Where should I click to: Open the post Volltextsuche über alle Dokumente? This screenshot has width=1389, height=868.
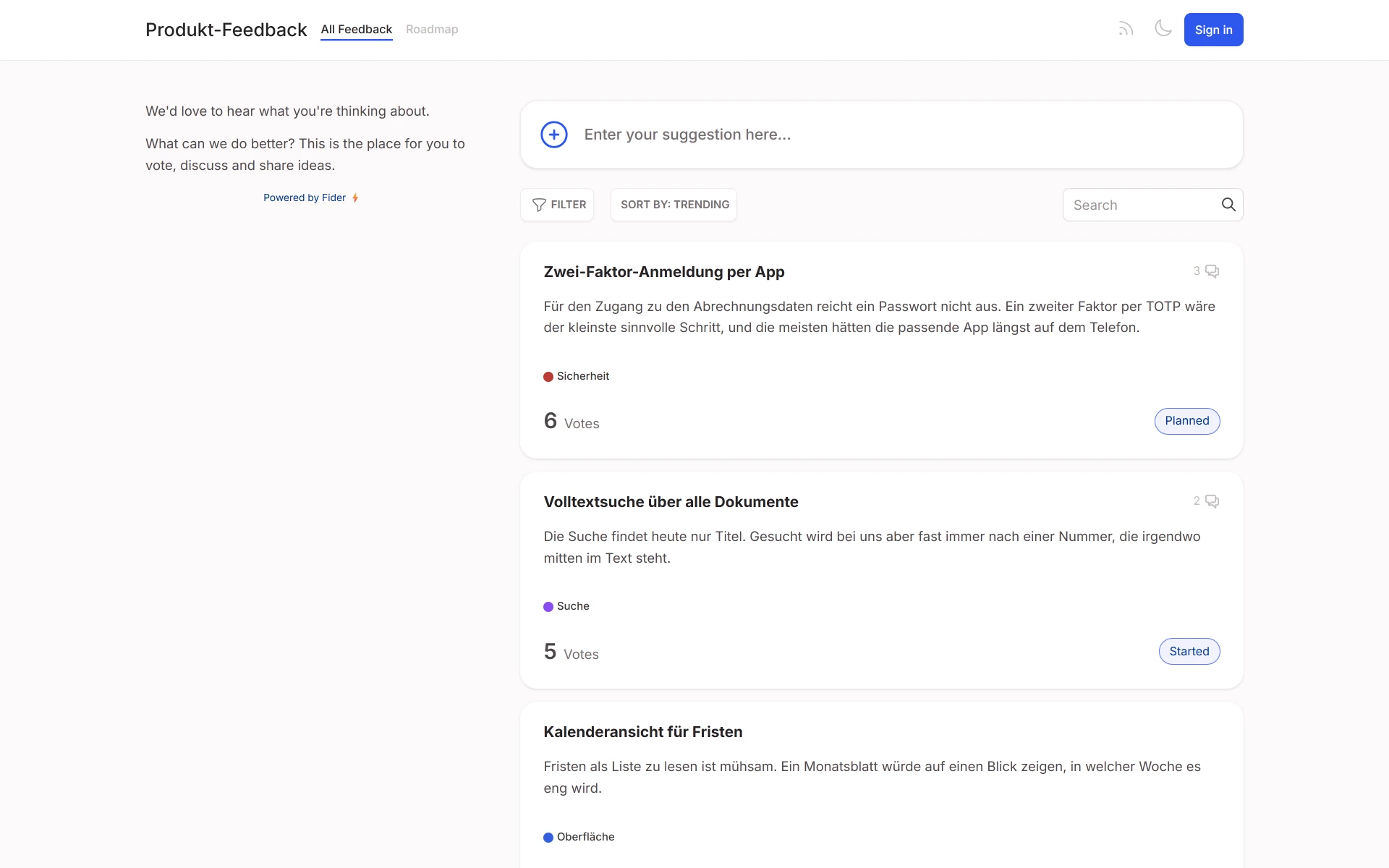[x=671, y=502]
